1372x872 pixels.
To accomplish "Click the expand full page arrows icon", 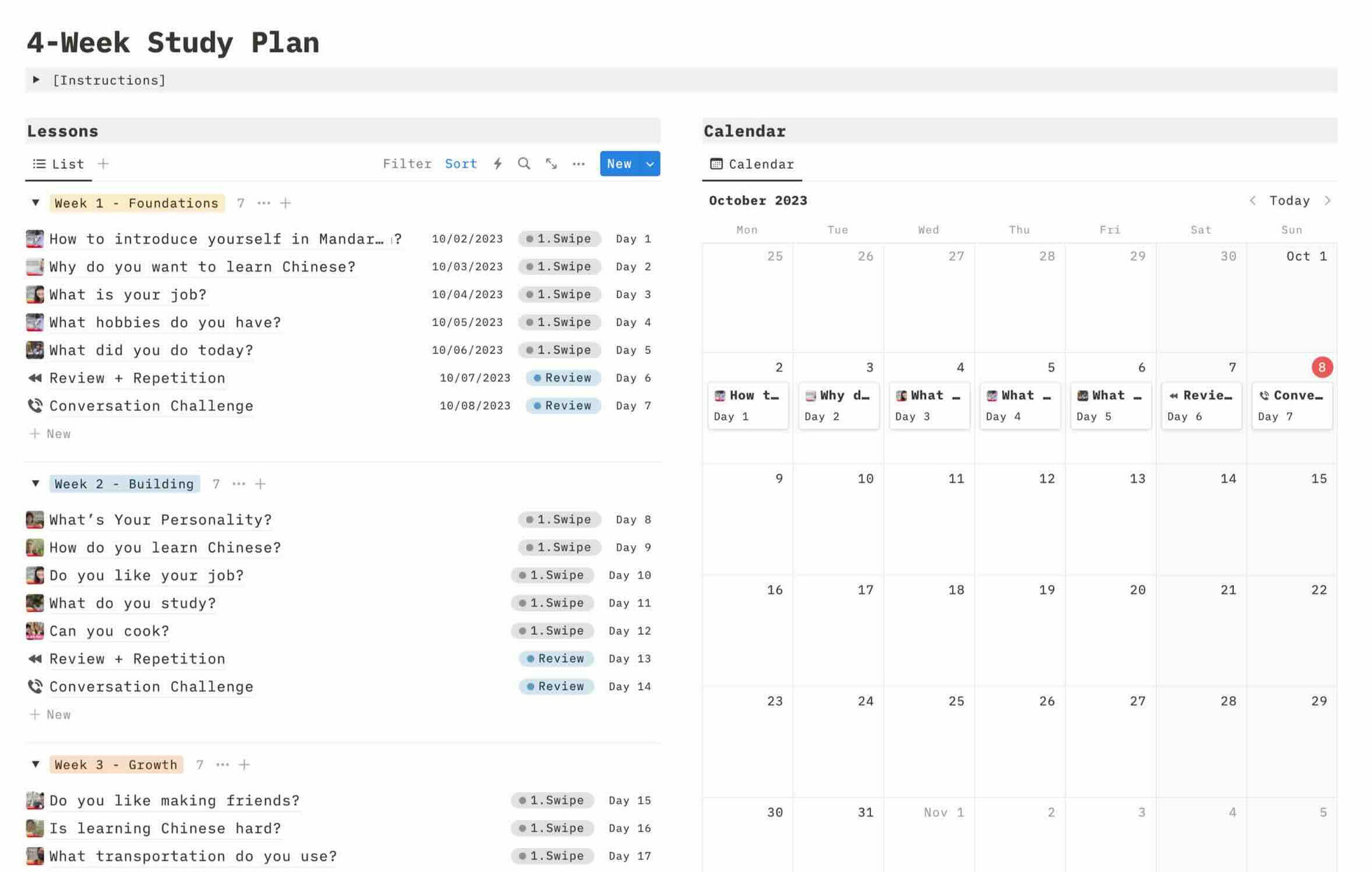I will pos(551,164).
